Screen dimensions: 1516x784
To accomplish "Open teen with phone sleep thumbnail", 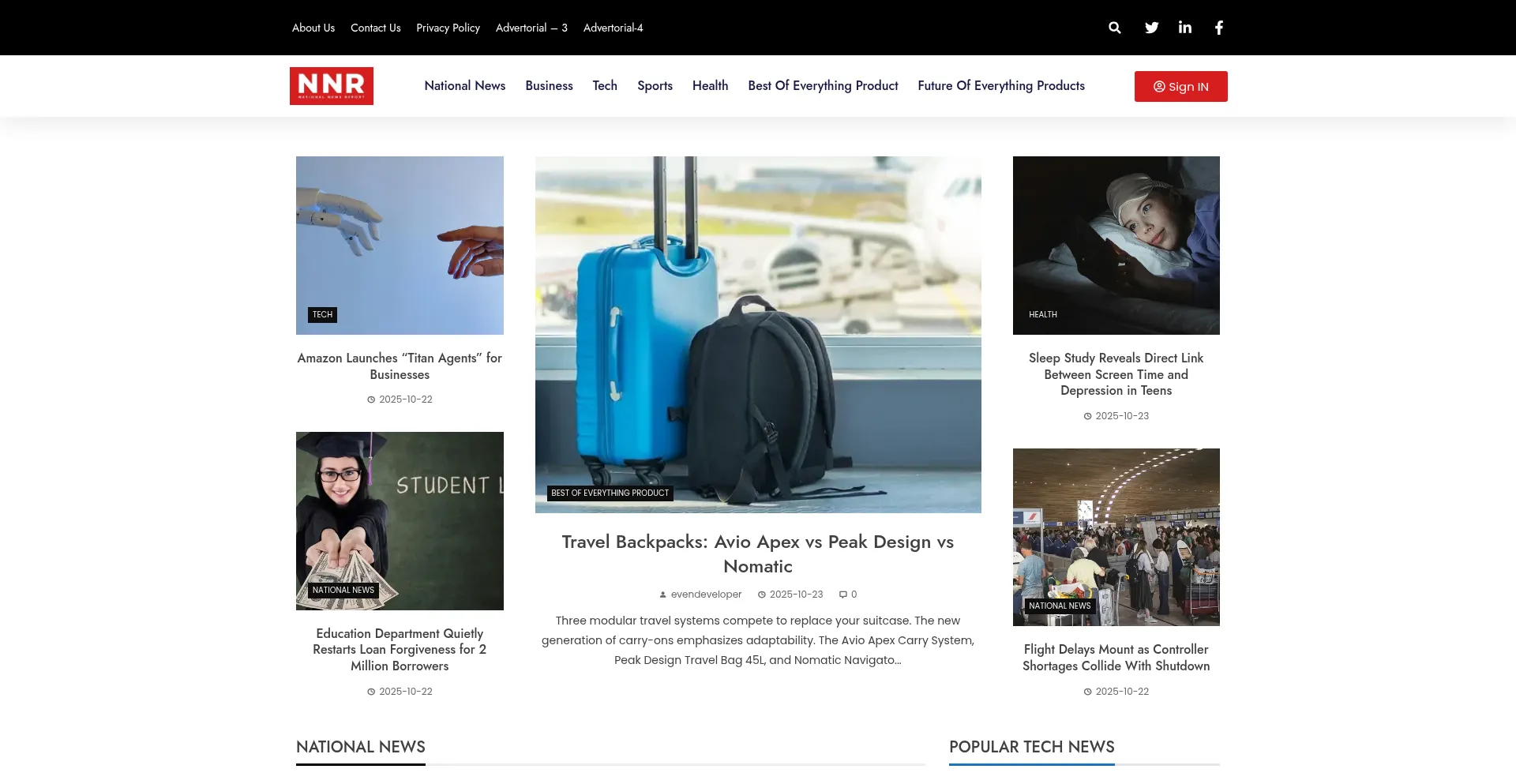I will 1116,246.
